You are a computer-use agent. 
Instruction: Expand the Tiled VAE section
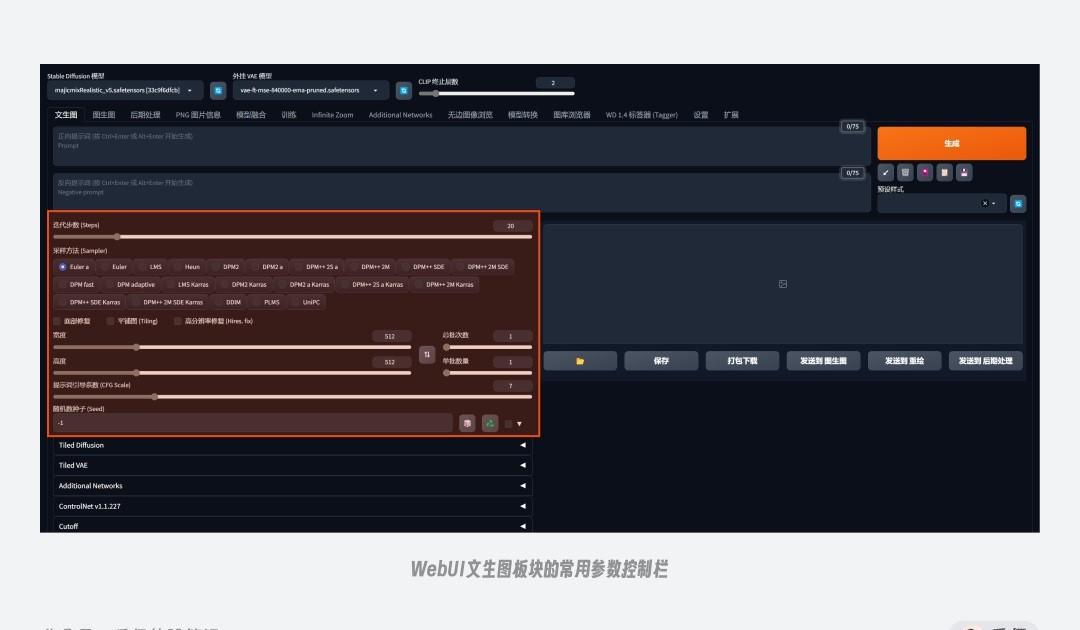292,465
